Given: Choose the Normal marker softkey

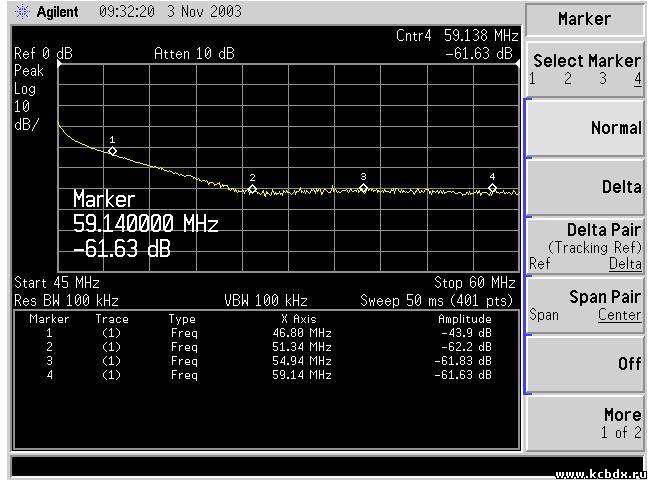Looking at the screenshot, I should (585, 128).
